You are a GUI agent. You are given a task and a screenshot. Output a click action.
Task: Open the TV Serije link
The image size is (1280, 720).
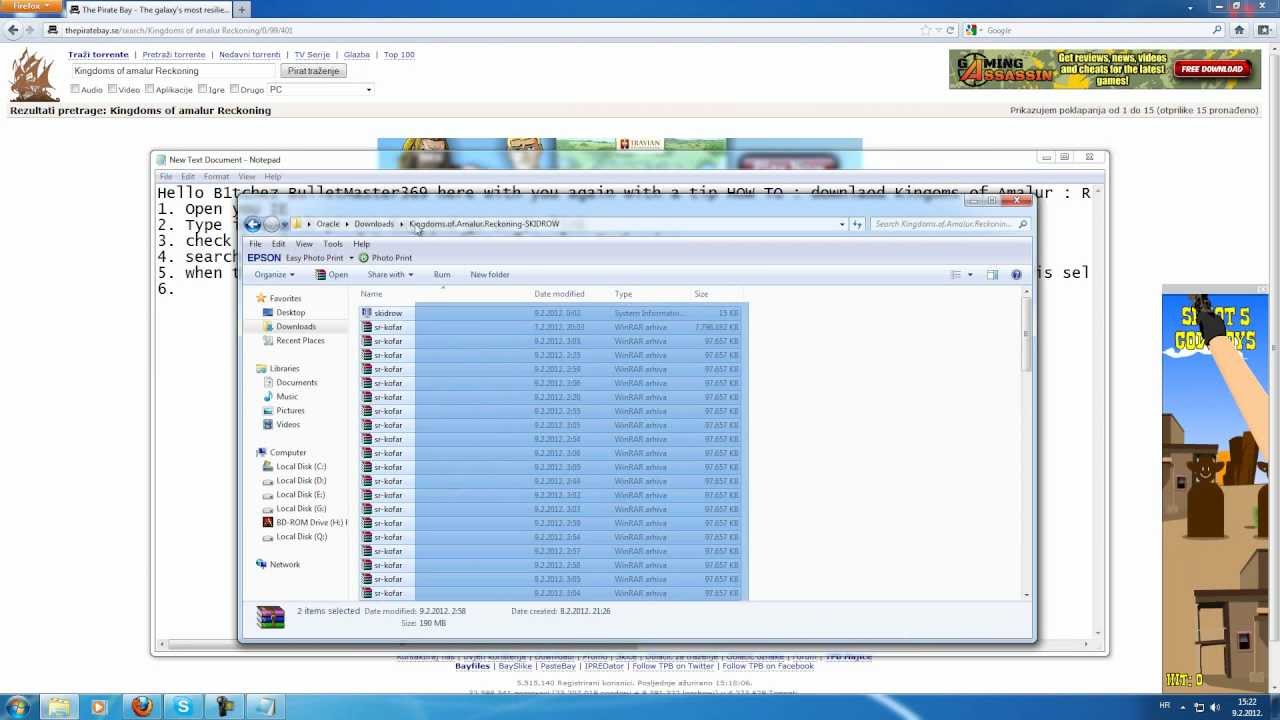click(x=312, y=55)
